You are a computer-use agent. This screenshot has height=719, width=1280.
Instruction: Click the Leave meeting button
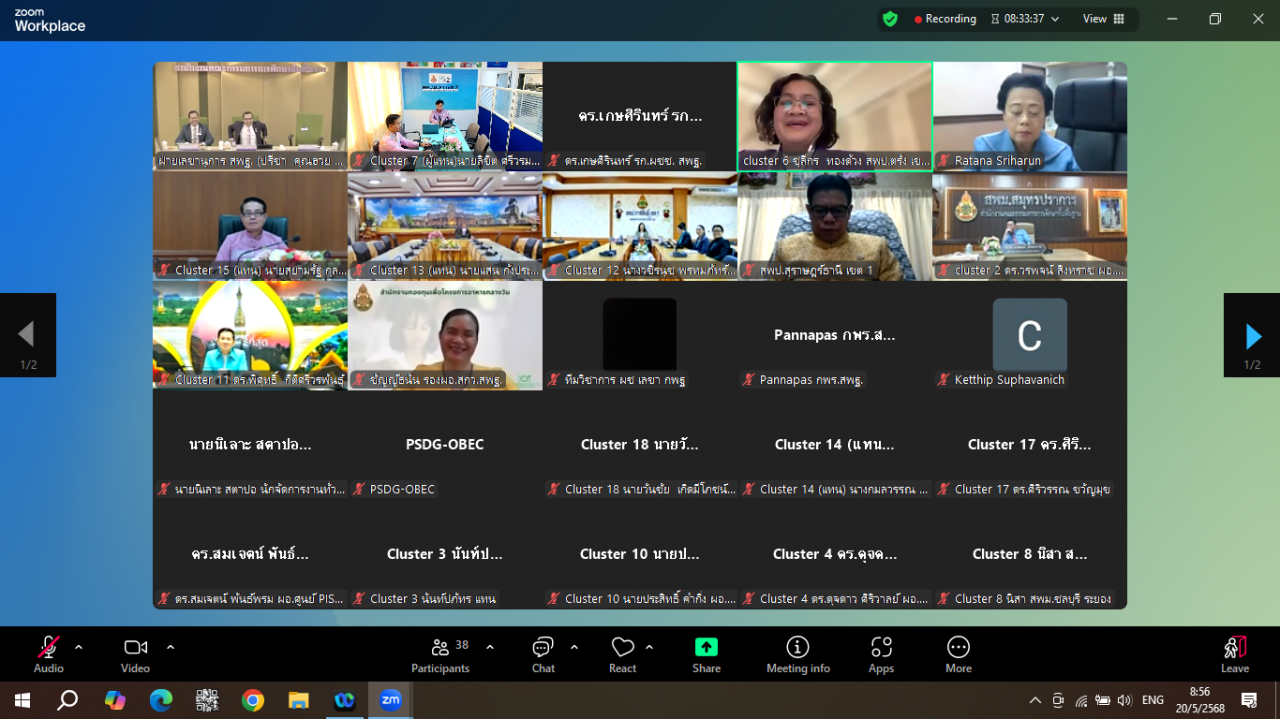pyautogui.click(x=1235, y=654)
